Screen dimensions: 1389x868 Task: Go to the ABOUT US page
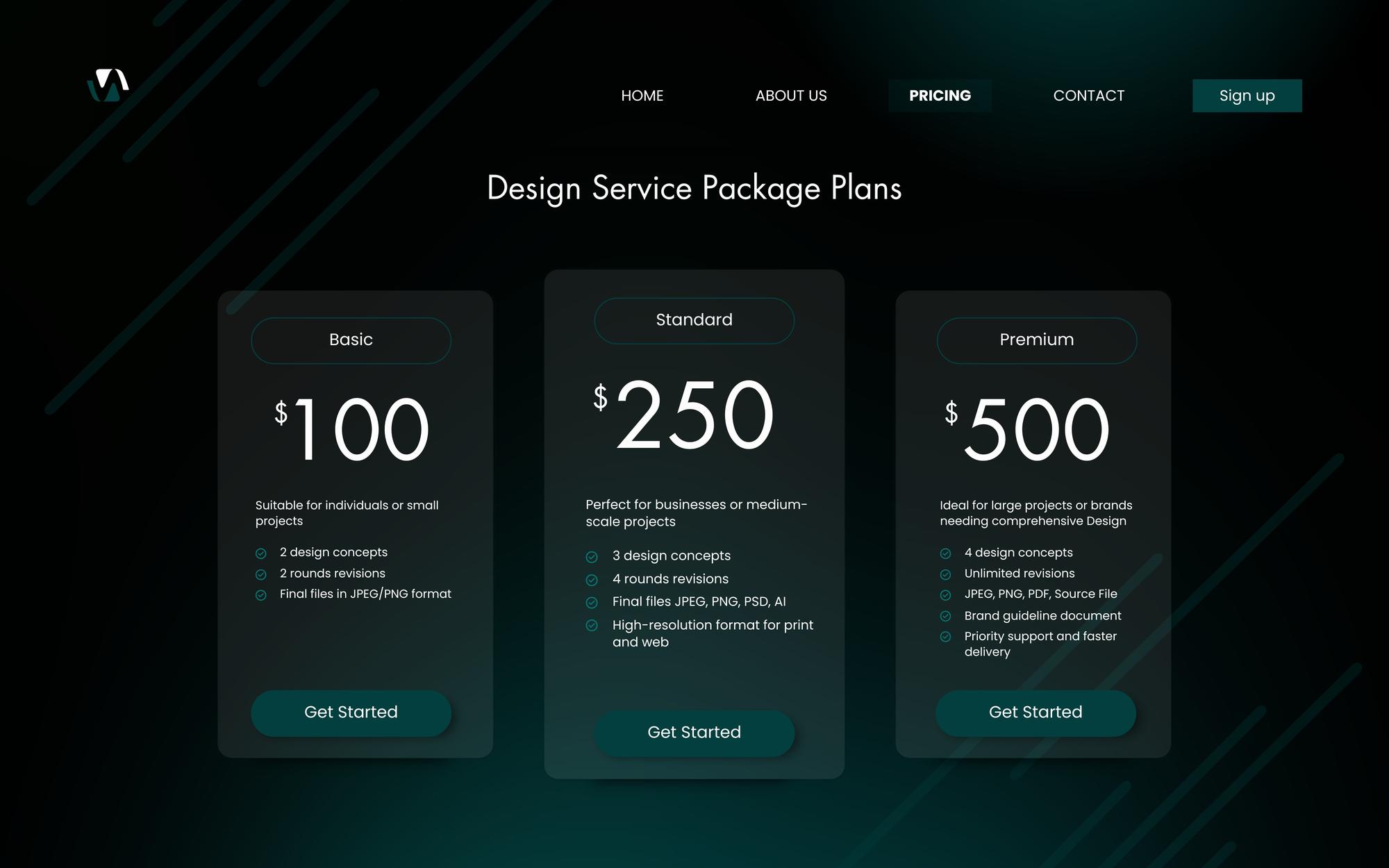pyautogui.click(x=791, y=96)
